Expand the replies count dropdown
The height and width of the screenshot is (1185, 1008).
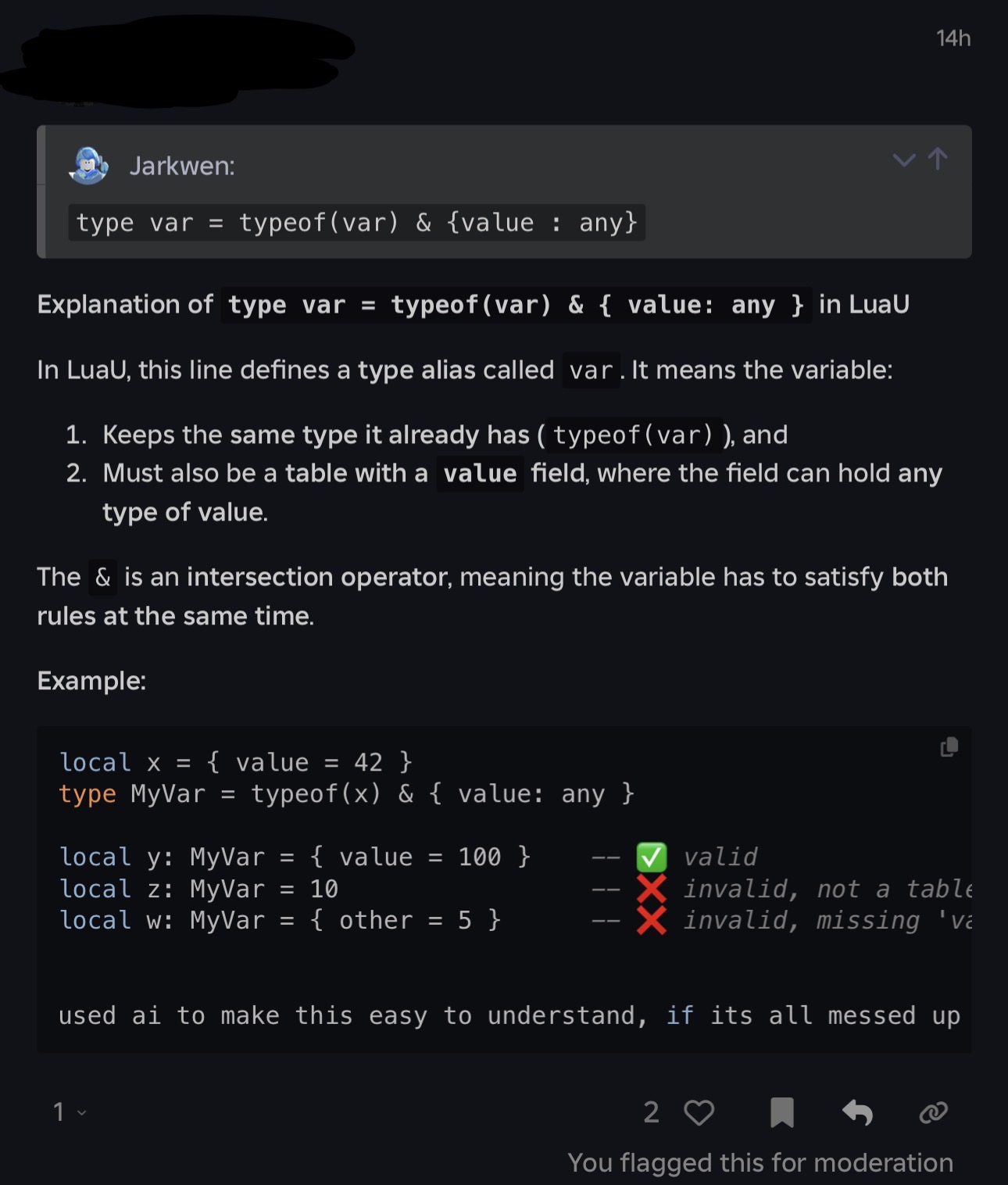[69, 1112]
